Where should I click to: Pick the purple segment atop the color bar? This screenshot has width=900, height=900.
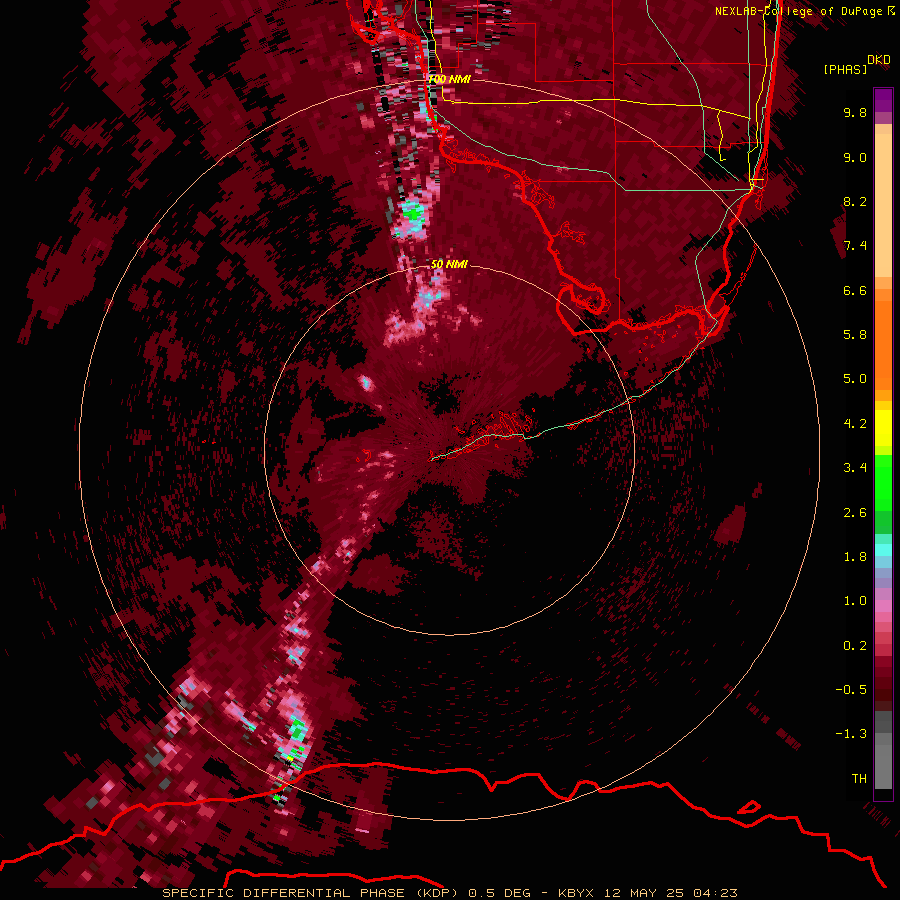883,100
